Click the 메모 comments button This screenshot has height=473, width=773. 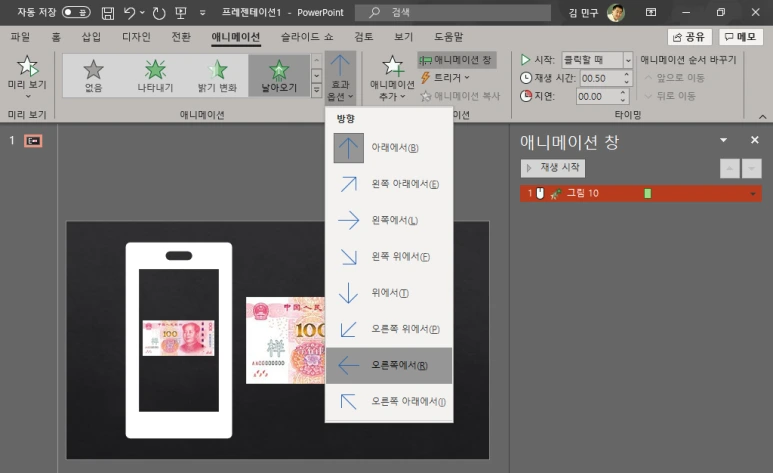[x=740, y=37]
